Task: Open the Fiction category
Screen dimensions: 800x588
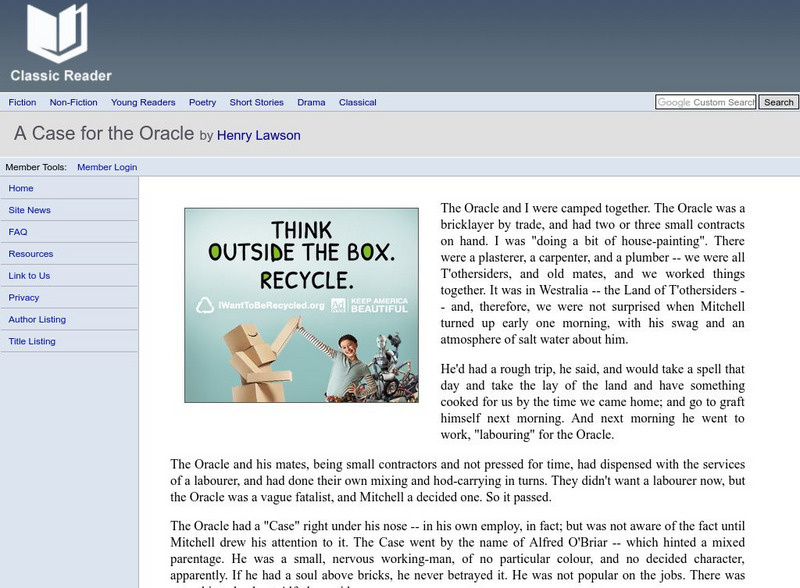Action: click(x=22, y=102)
